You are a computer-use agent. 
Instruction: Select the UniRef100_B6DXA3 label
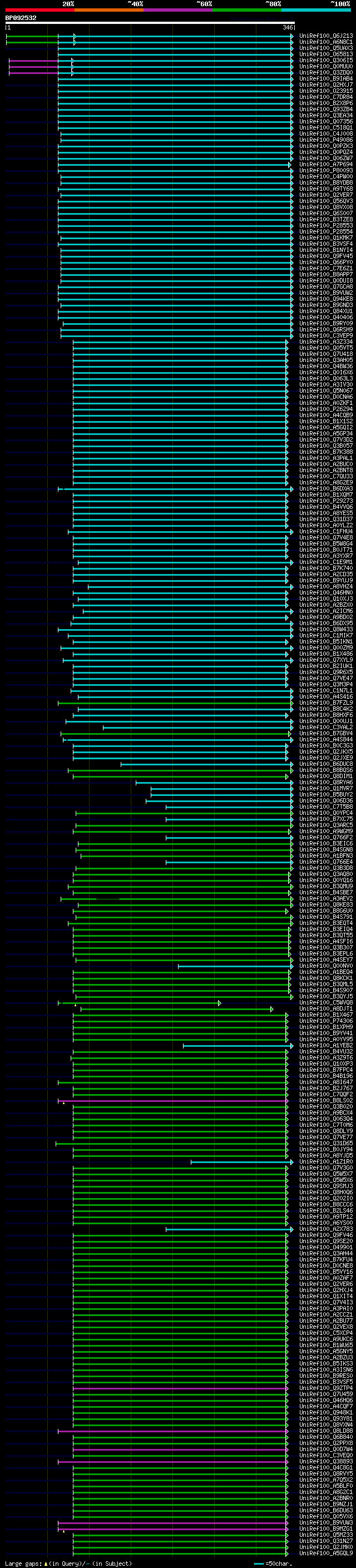[x=325, y=488]
